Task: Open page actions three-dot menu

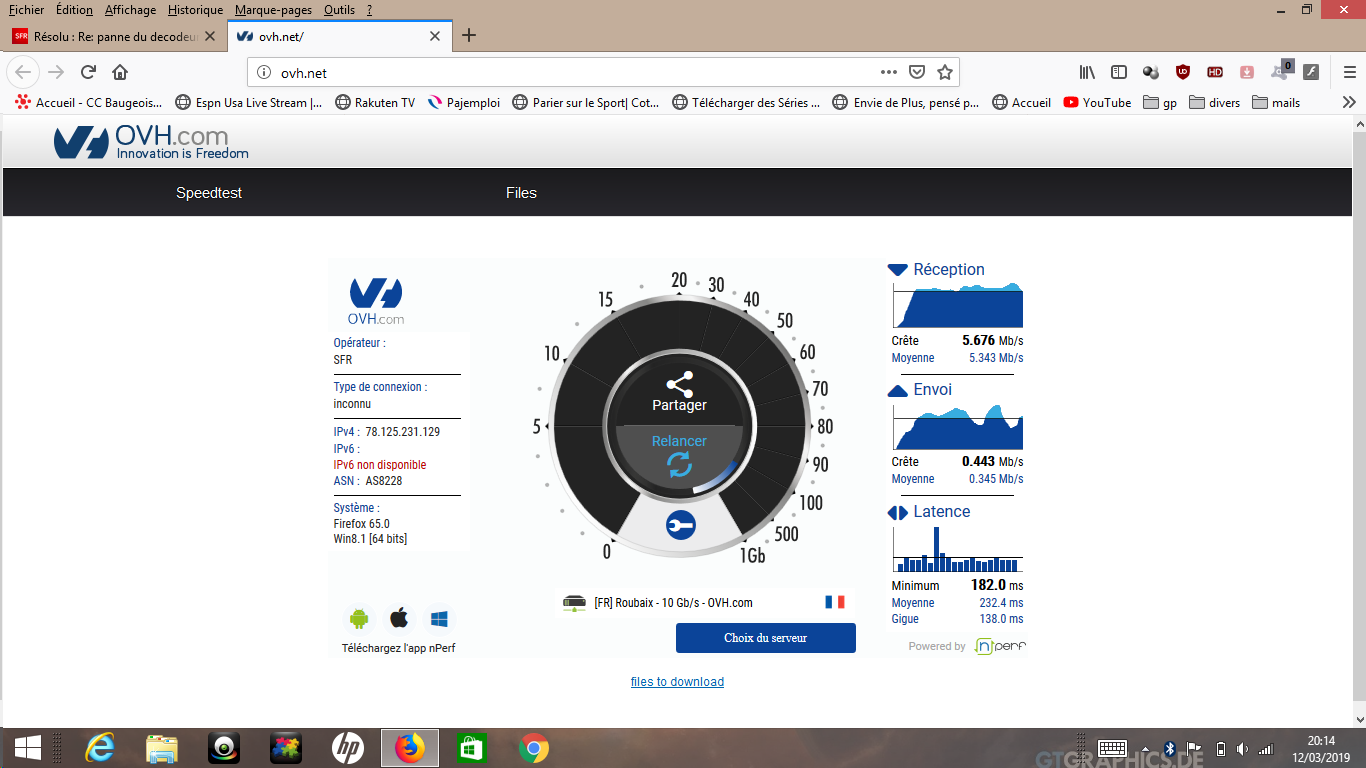Action: [x=888, y=72]
